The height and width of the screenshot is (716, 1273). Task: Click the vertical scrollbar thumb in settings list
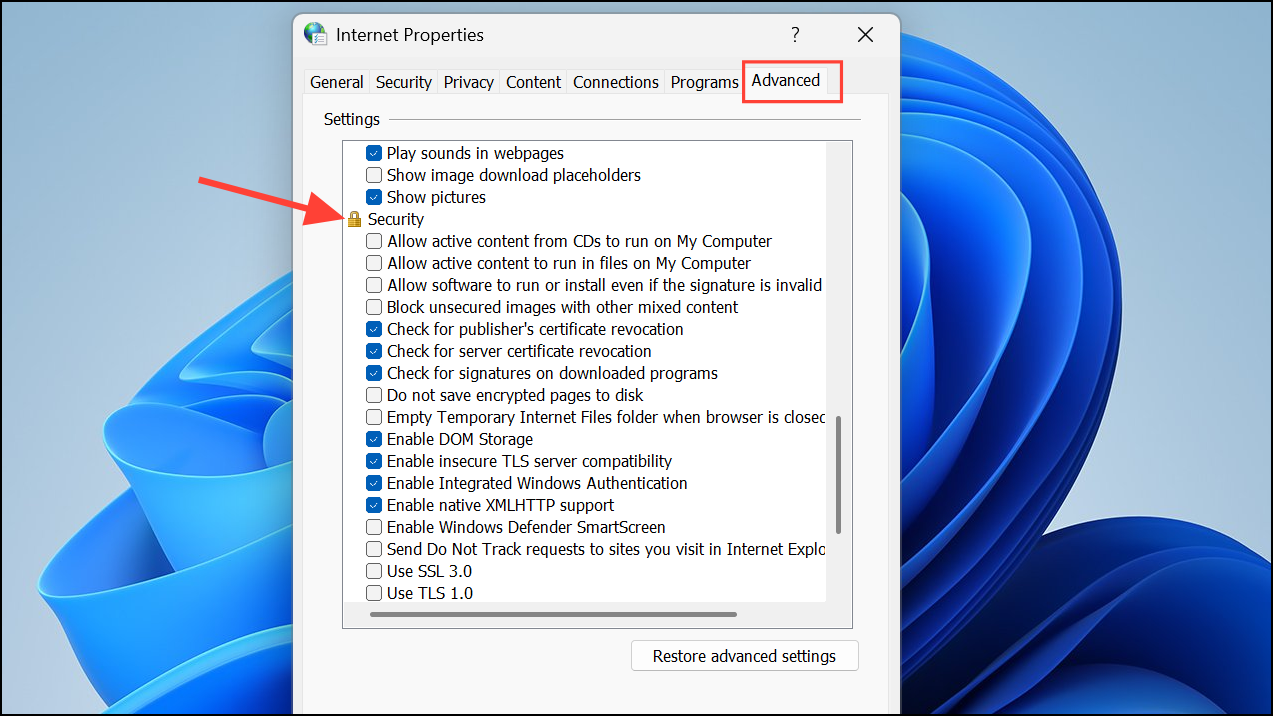838,475
